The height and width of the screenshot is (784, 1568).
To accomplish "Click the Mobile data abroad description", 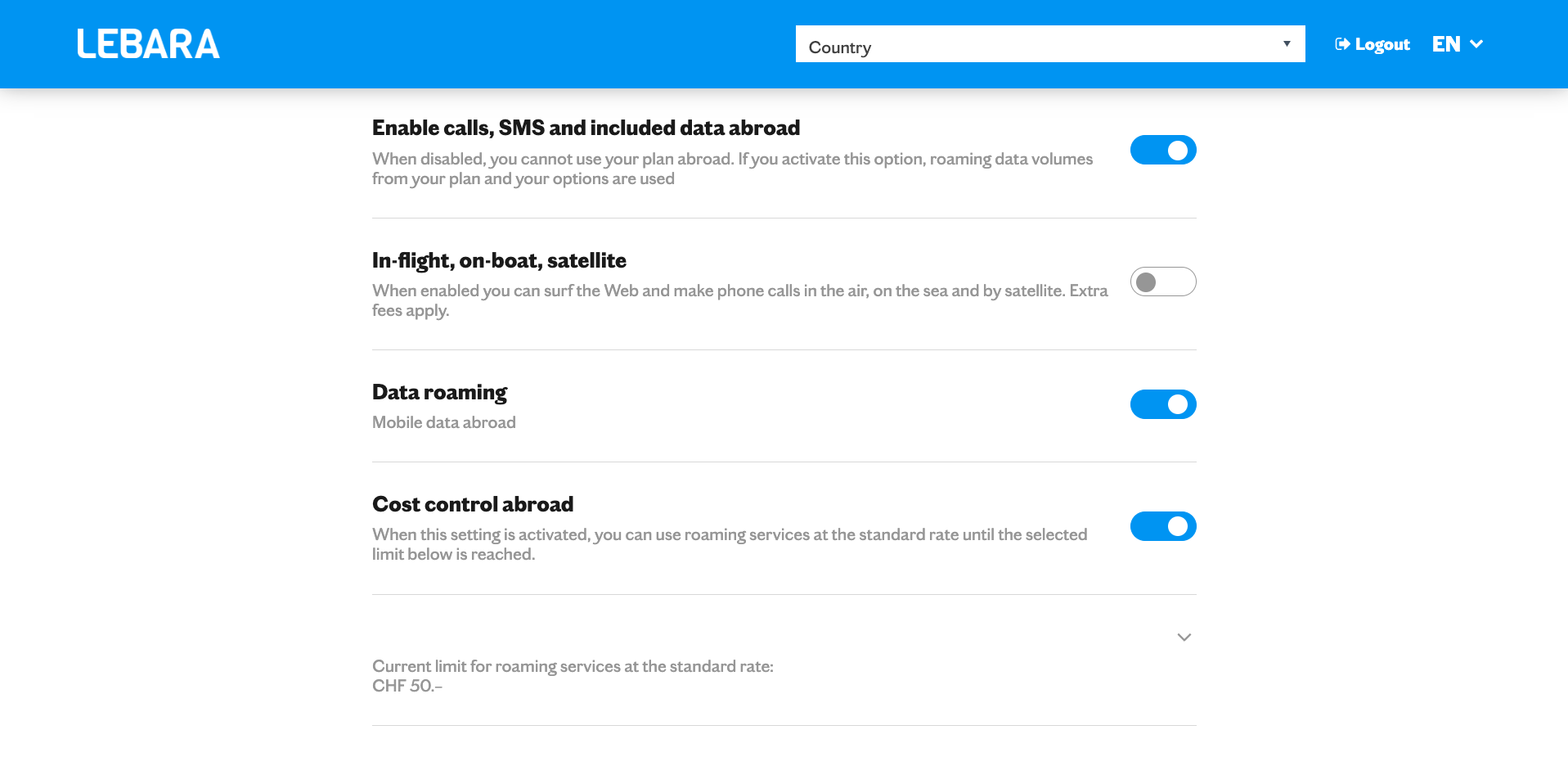I will [443, 422].
